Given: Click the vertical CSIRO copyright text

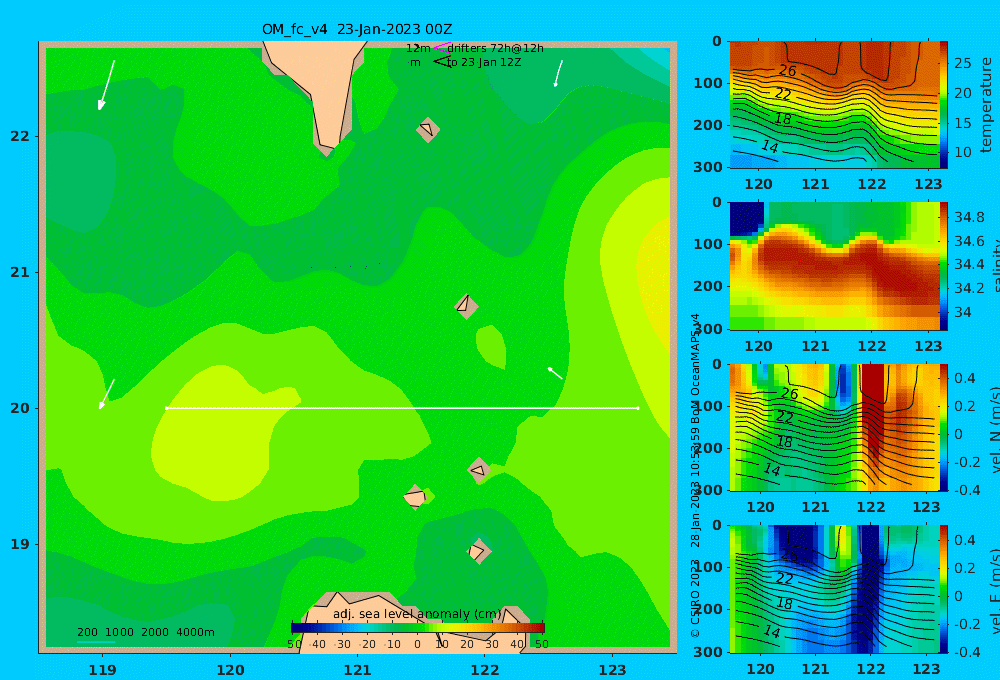Looking at the screenshot, I should coord(695,475).
